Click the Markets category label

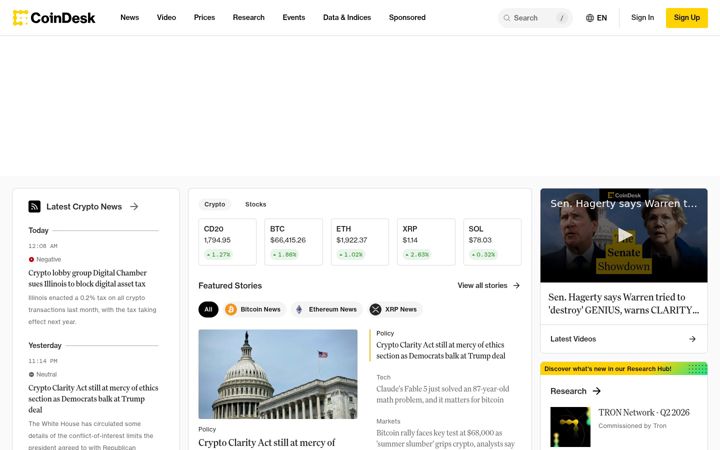point(388,422)
